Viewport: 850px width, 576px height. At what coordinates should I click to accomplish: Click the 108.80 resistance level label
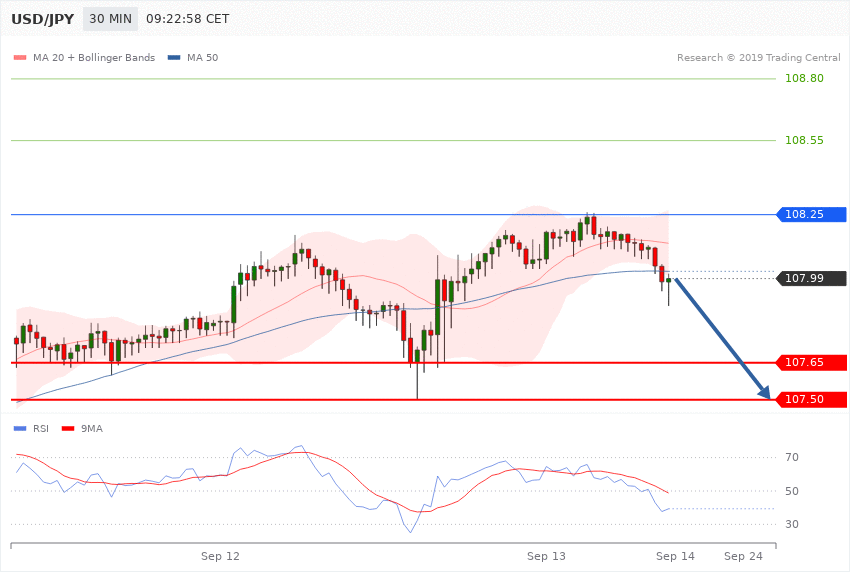point(804,79)
